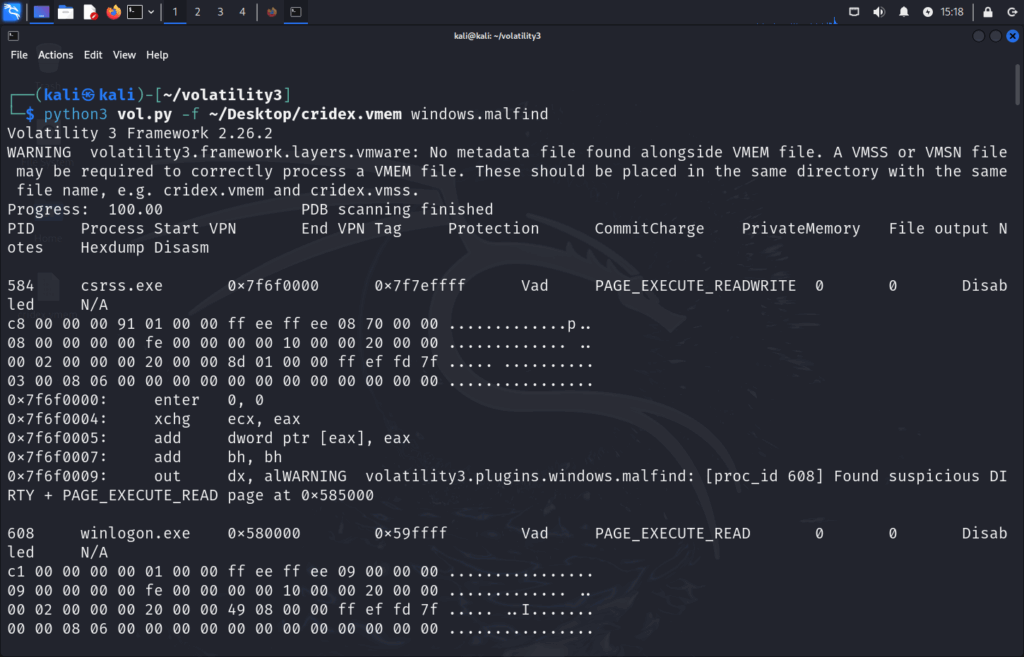Image resolution: width=1024 pixels, height=657 pixels.
Task: Click the title 'kali@kali: ~/volatility3'
Action: tap(498, 36)
